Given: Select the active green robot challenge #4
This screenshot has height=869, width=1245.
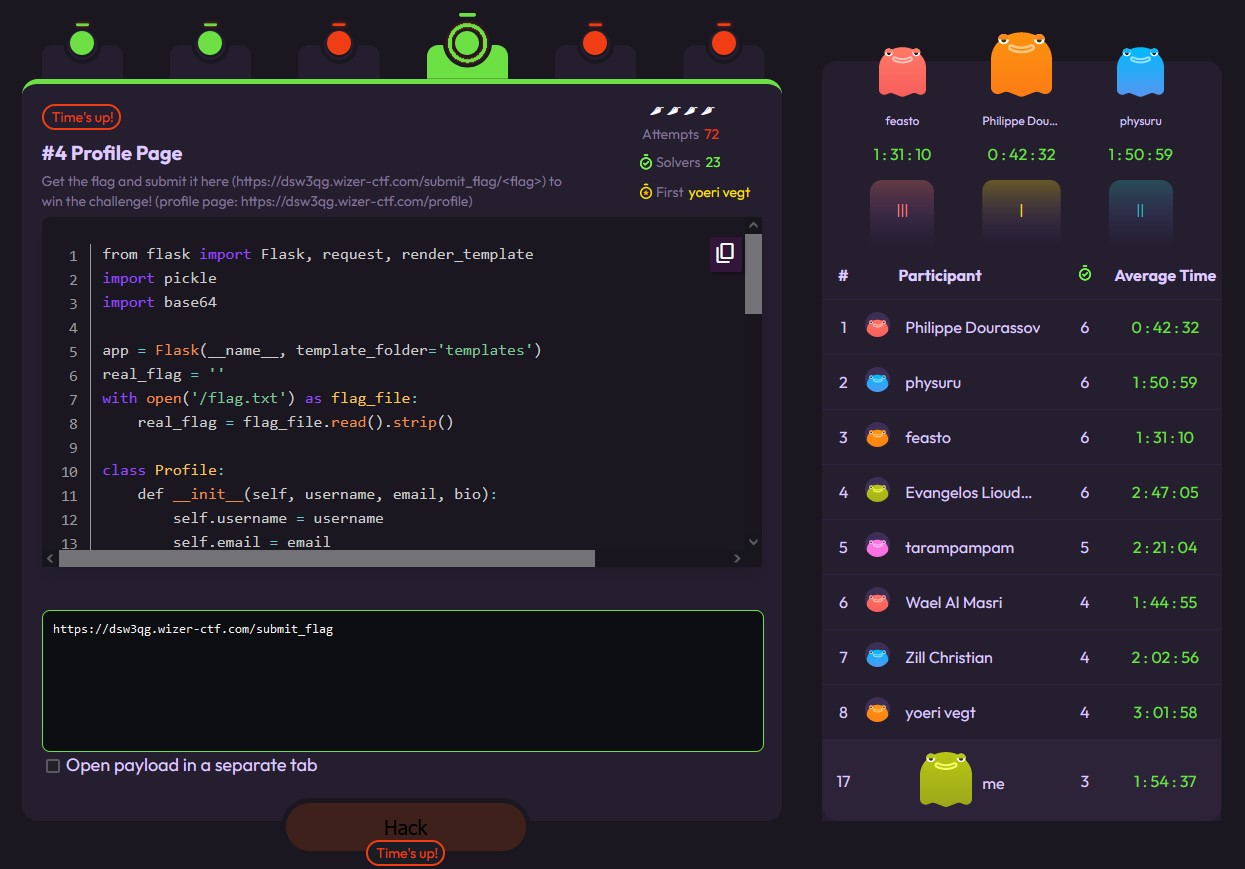Looking at the screenshot, I should (x=467, y=42).
